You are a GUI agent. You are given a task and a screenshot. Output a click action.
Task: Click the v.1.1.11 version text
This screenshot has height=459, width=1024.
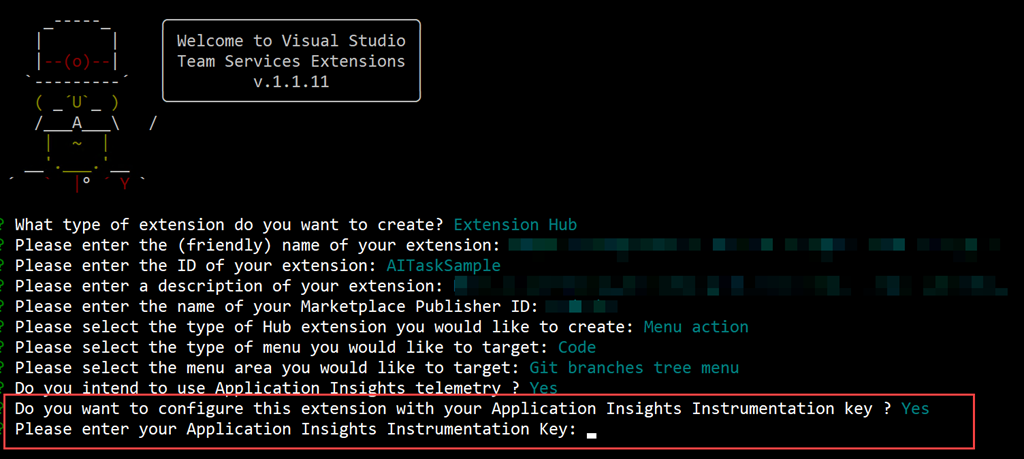pos(291,82)
